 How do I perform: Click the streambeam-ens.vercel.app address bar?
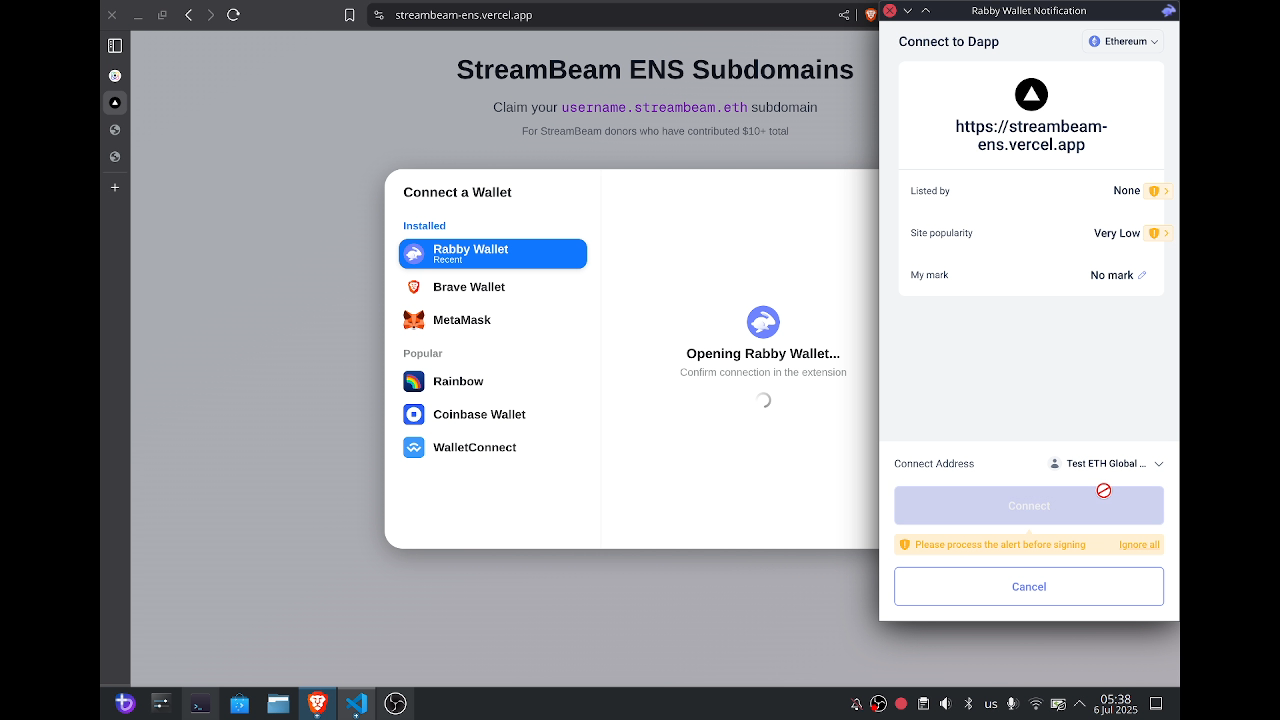click(x=463, y=15)
